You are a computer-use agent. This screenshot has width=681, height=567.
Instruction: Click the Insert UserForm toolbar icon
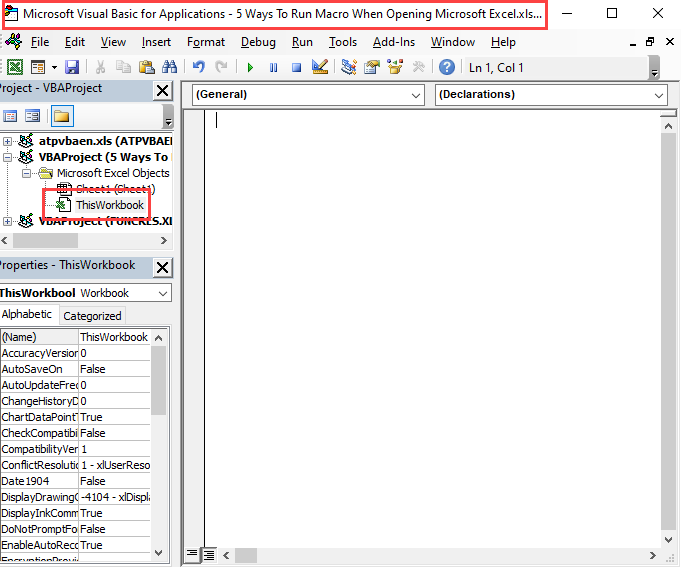click(x=38, y=67)
